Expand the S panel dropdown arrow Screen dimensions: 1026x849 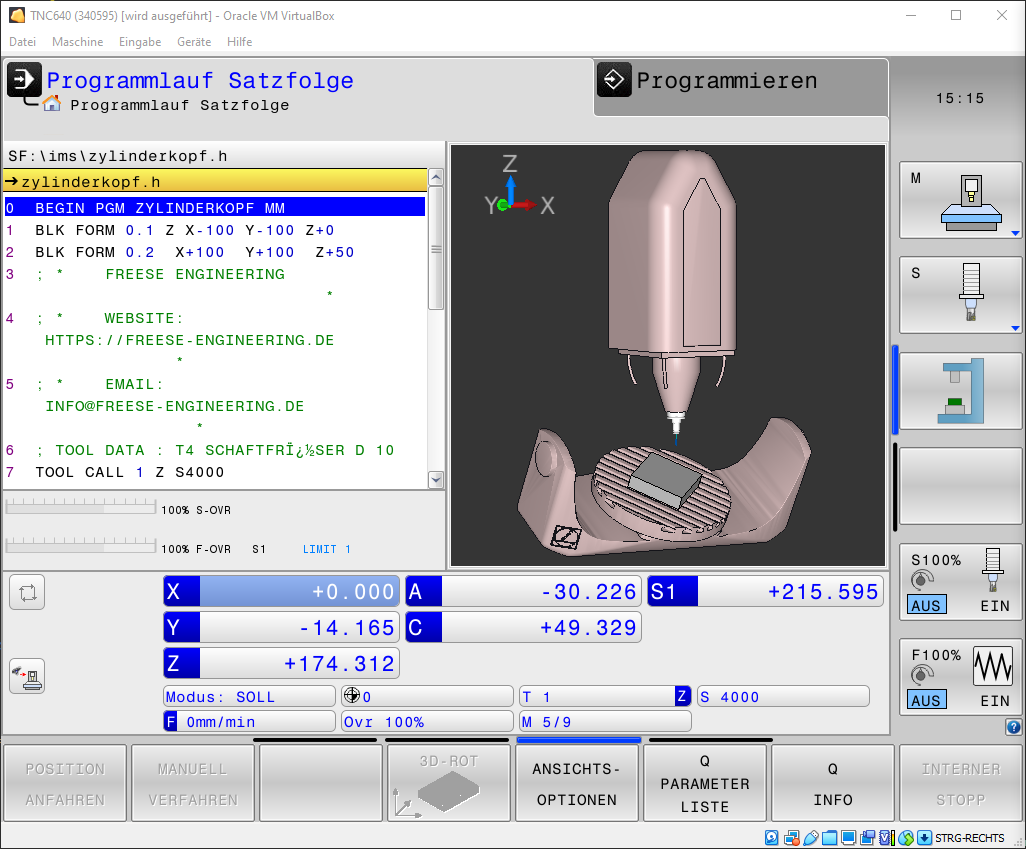(x=1015, y=328)
